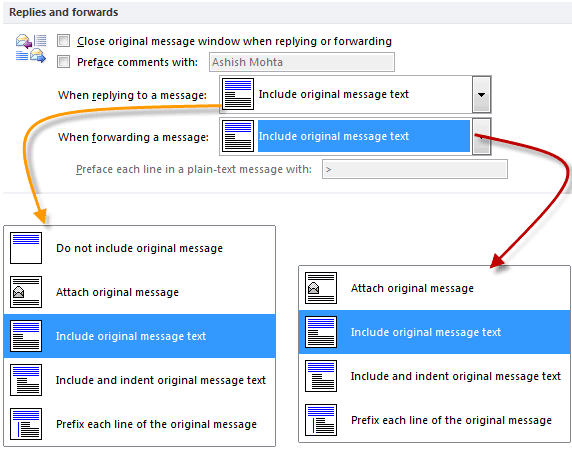Open the When replying to a message dropdown arrow
The width and height of the screenshot is (572, 451).
click(482, 95)
